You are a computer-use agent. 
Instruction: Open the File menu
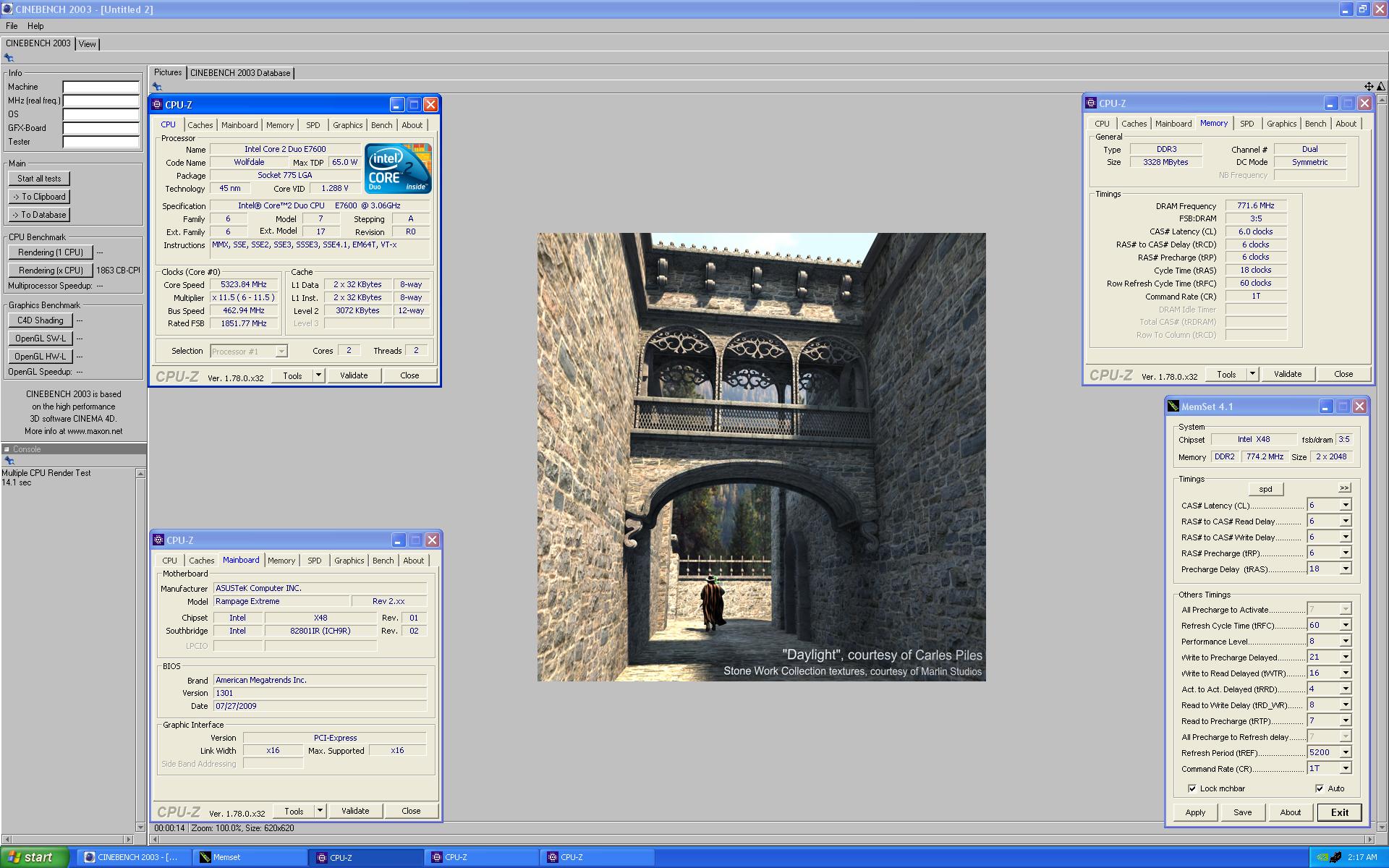pos(12,26)
